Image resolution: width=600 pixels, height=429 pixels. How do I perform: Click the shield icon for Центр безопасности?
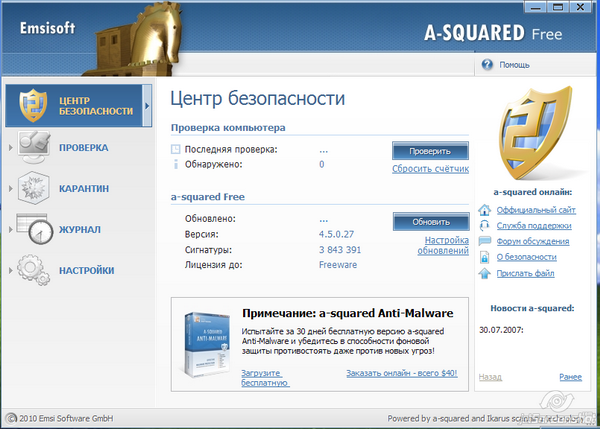pos(33,105)
